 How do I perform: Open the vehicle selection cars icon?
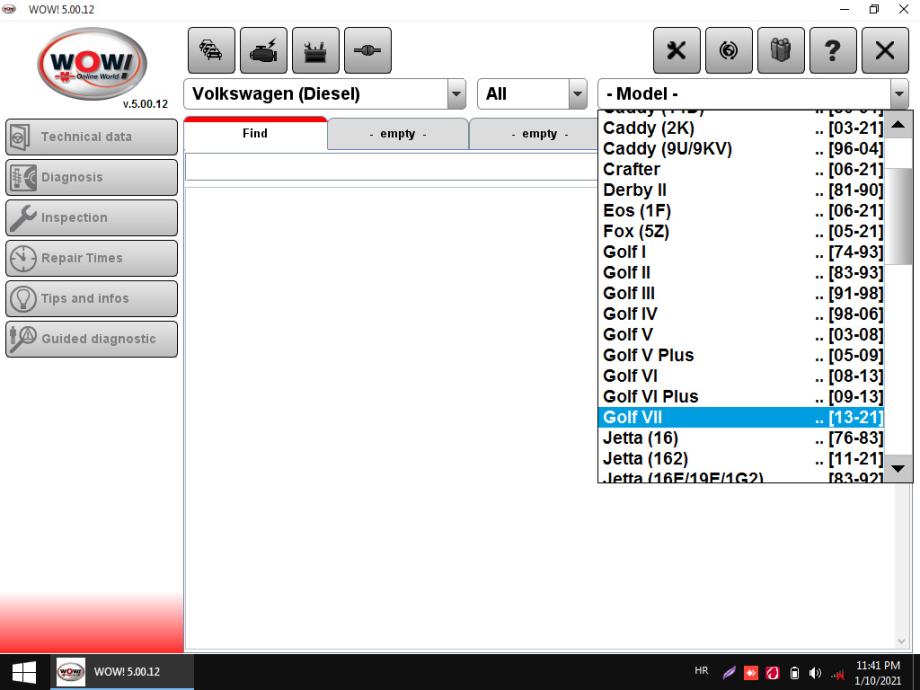click(x=211, y=50)
